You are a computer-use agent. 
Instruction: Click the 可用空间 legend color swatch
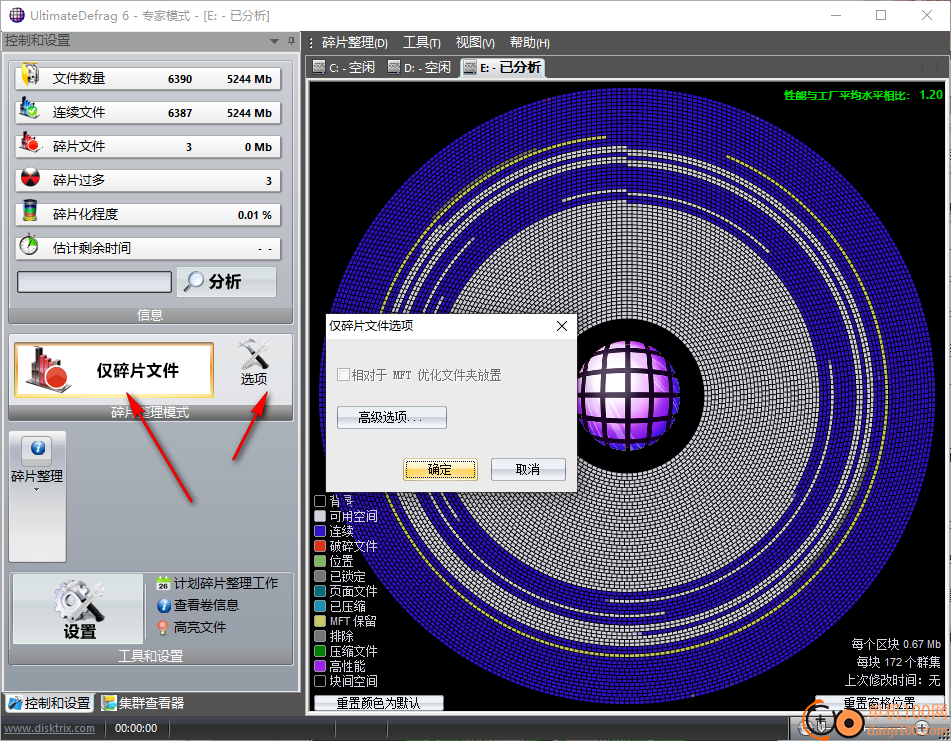click(320, 516)
